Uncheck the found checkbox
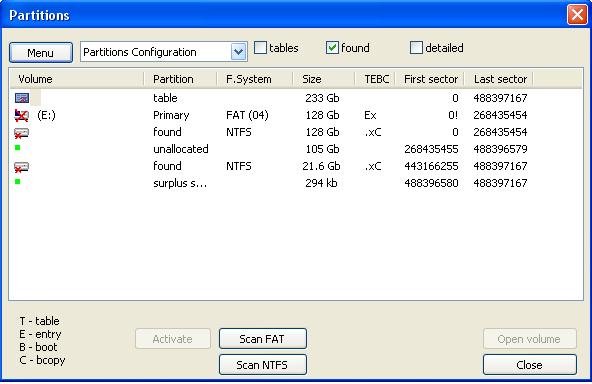592x384 pixels. coord(332,48)
